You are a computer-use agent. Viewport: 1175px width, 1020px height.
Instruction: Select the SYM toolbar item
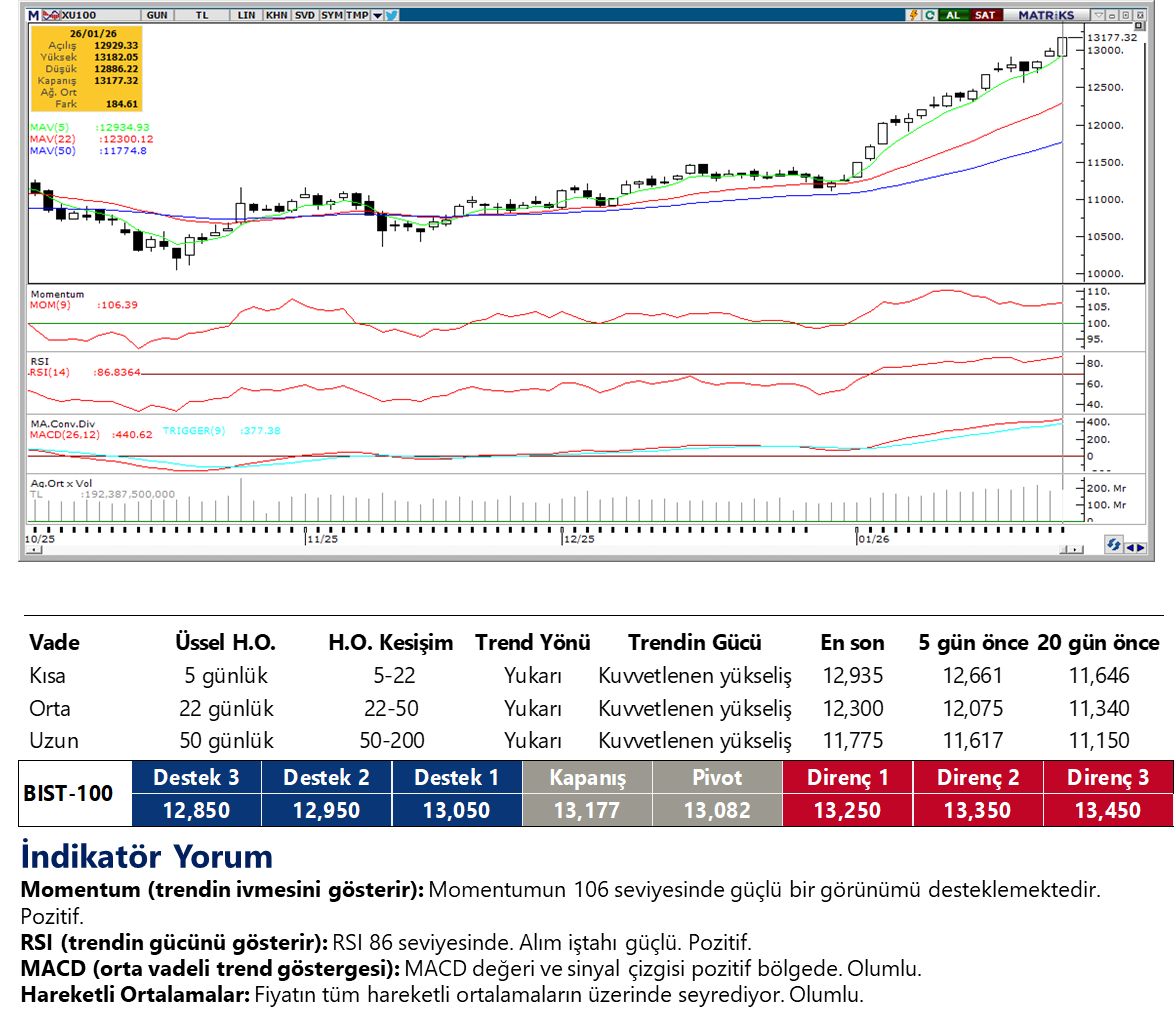pos(331,15)
